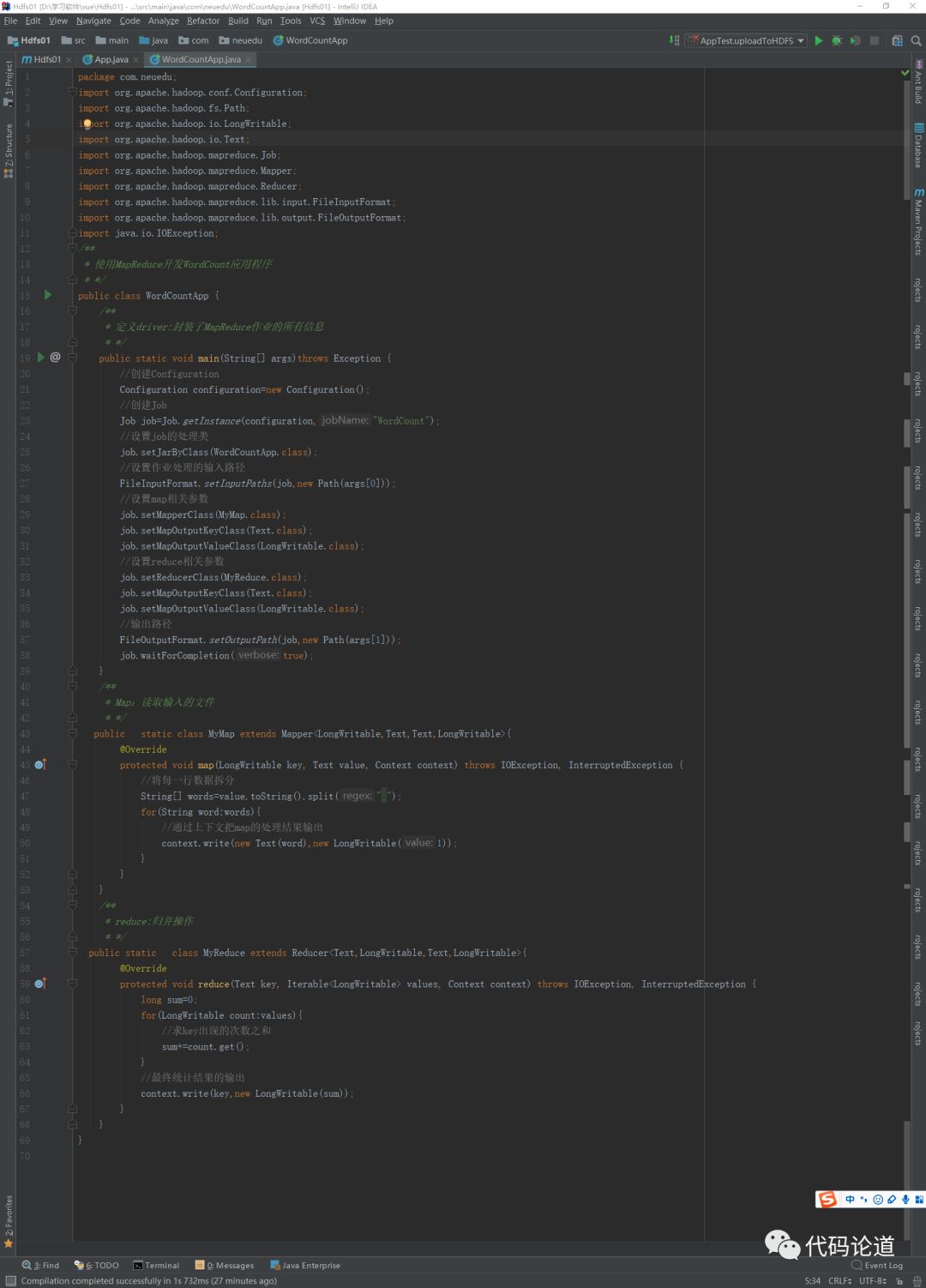Close the WordCountApp.java editor tab
Image resolution: width=926 pixels, height=1288 pixels.
248,60
